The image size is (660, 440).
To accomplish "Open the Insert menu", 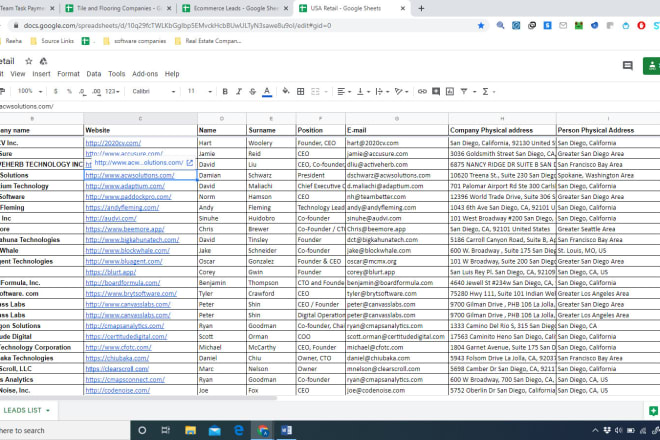I will click(41, 74).
